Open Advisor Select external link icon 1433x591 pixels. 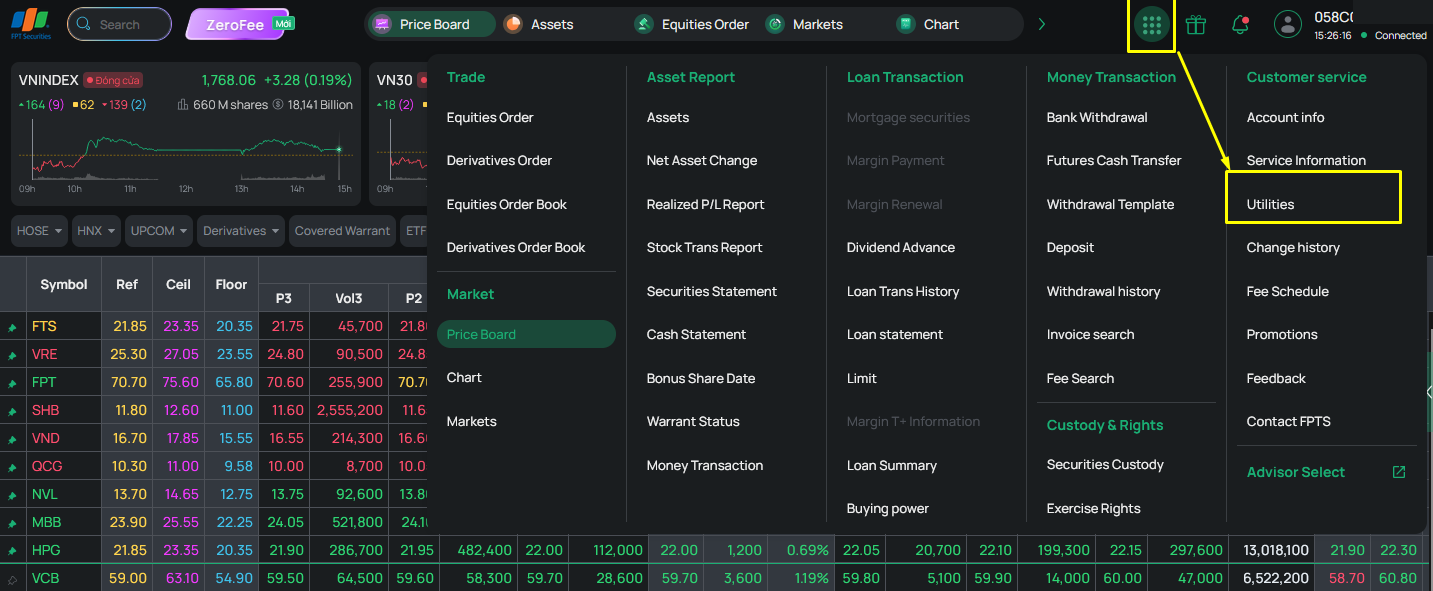(1399, 472)
